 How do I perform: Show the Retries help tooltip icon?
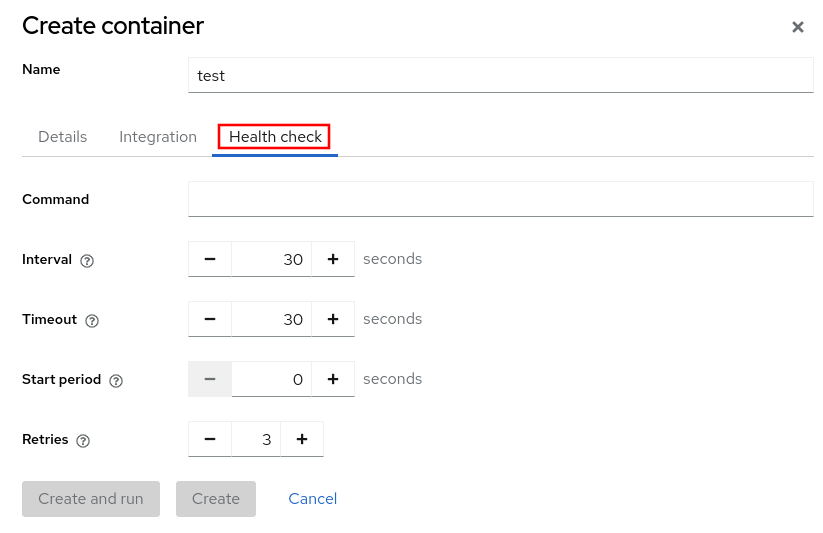[x=83, y=440]
